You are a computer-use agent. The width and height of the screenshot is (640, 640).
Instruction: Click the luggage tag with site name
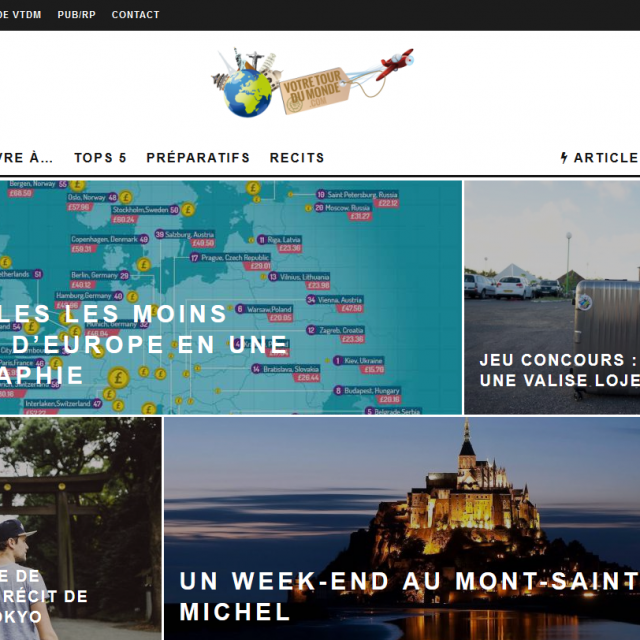[315, 91]
